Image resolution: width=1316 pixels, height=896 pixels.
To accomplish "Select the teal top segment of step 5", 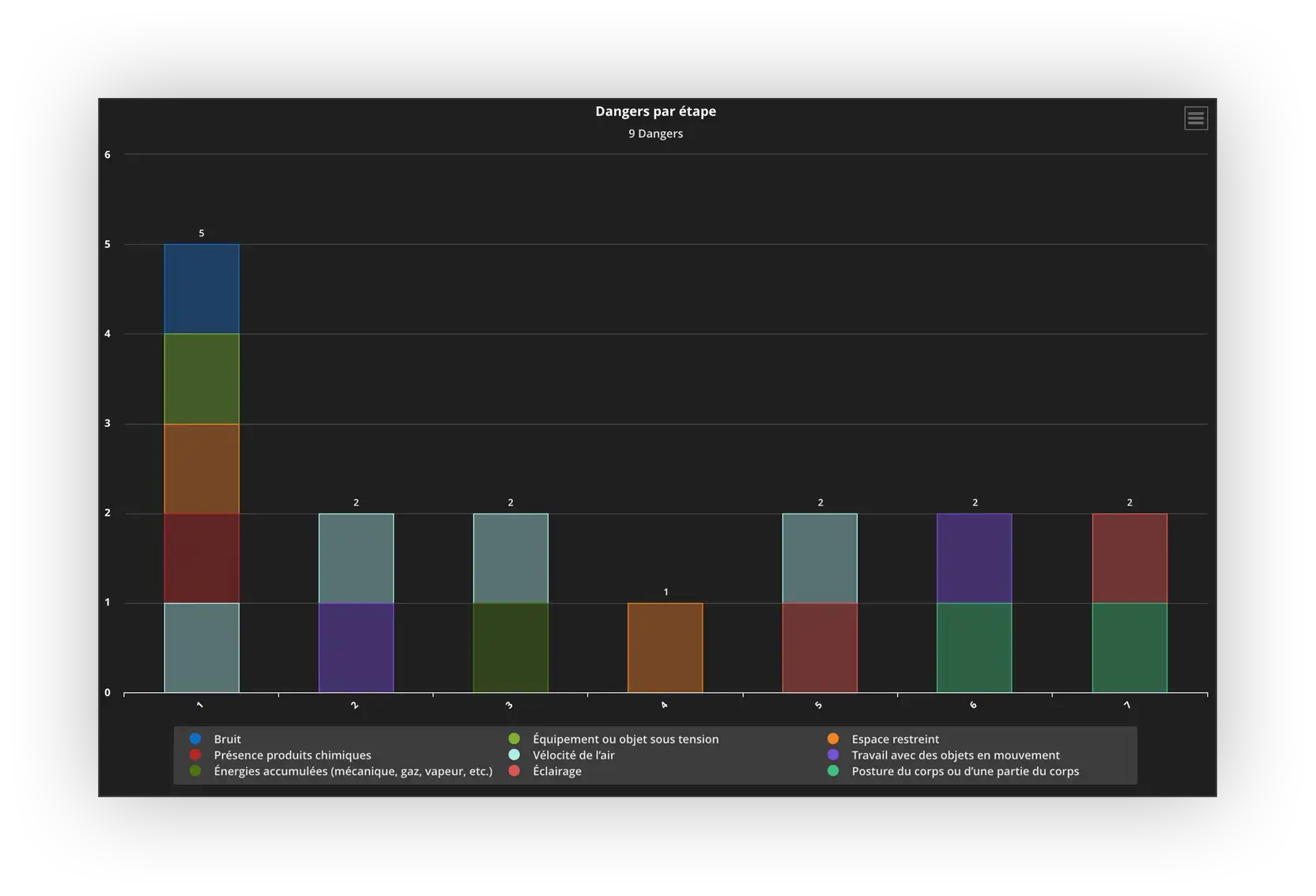I will (820, 559).
